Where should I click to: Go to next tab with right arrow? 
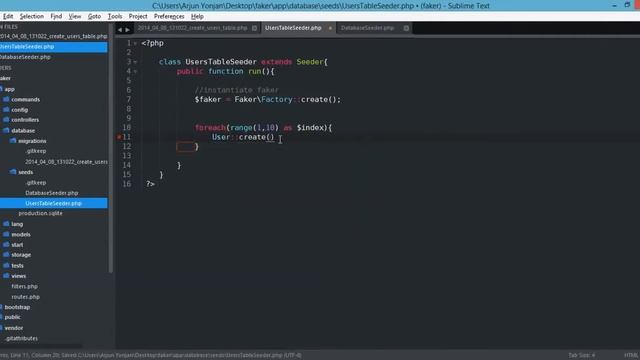(127, 30)
